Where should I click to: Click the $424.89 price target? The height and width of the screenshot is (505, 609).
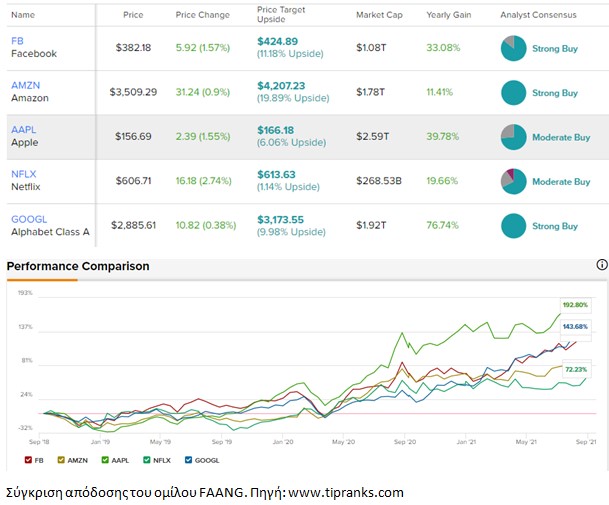277,41
